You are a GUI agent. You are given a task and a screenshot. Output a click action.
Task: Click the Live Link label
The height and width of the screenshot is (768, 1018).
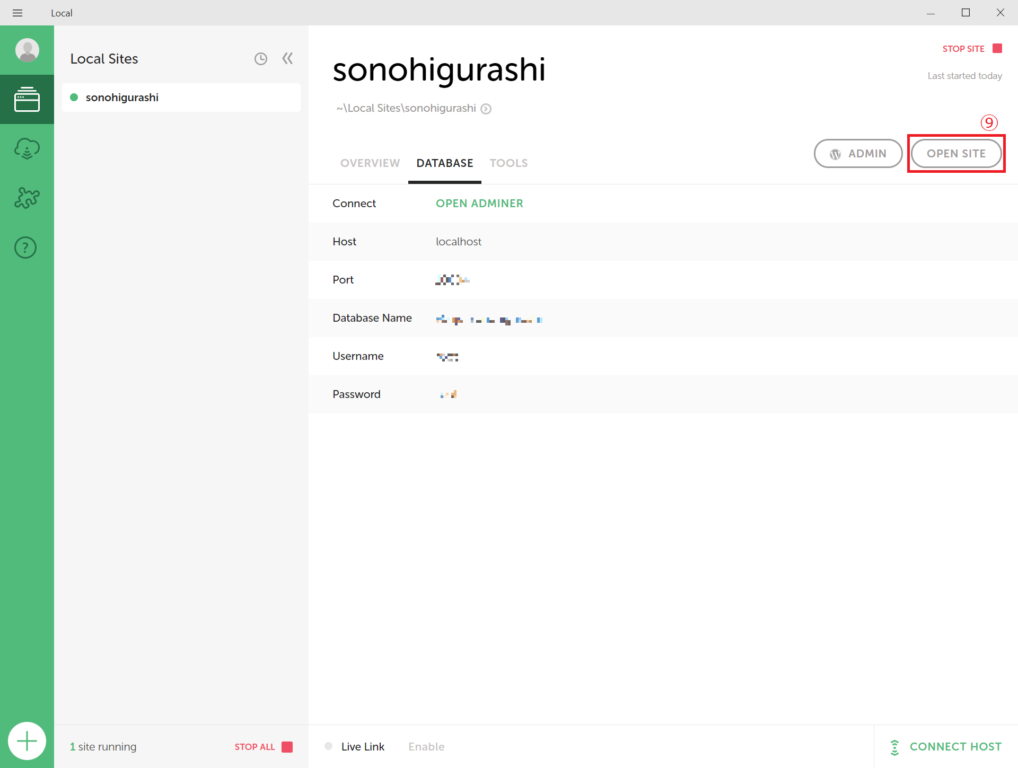tap(362, 747)
